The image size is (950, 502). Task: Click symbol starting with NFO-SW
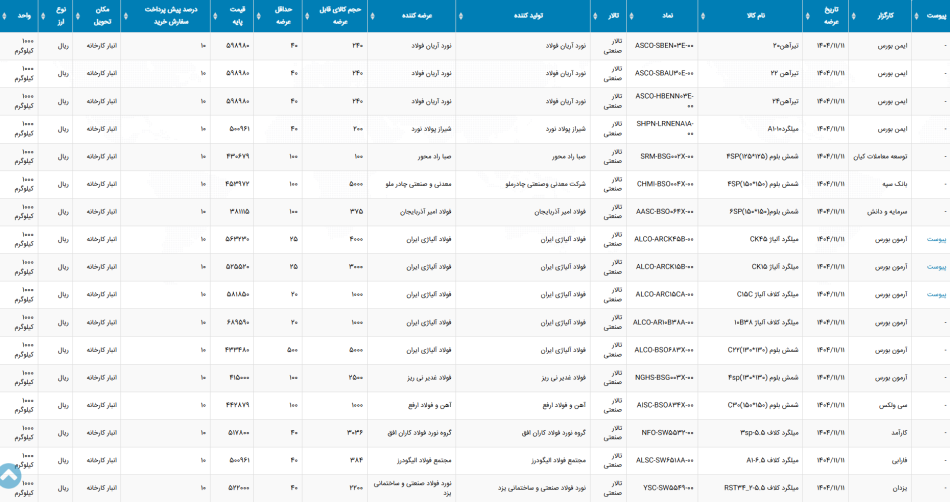coord(668,433)
